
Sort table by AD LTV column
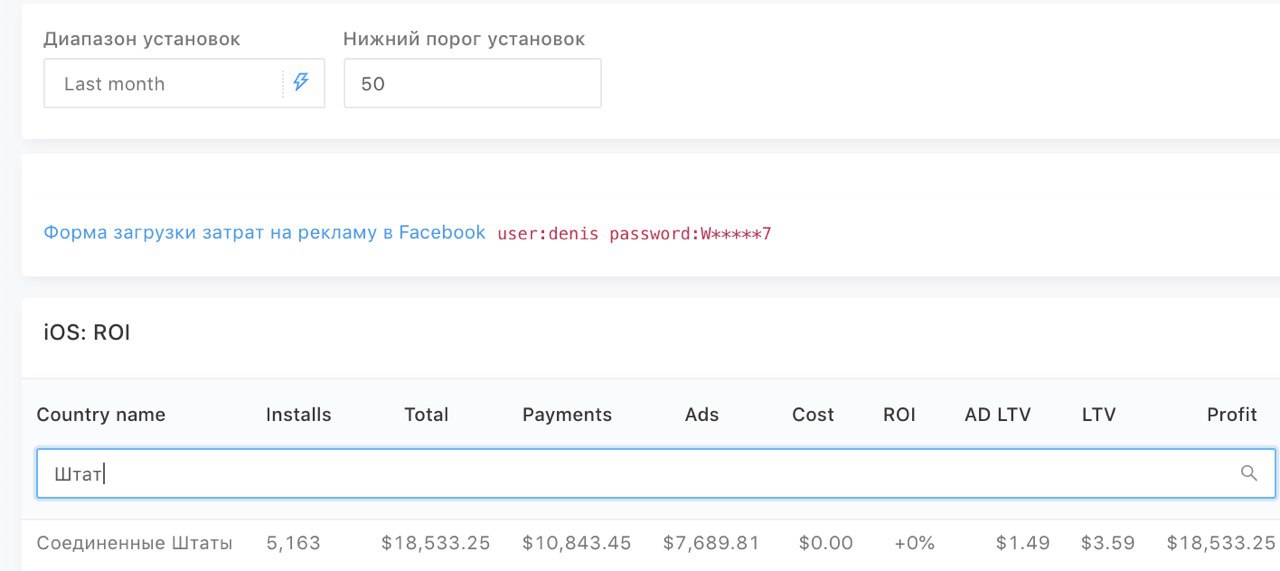(x=998, y=415)
